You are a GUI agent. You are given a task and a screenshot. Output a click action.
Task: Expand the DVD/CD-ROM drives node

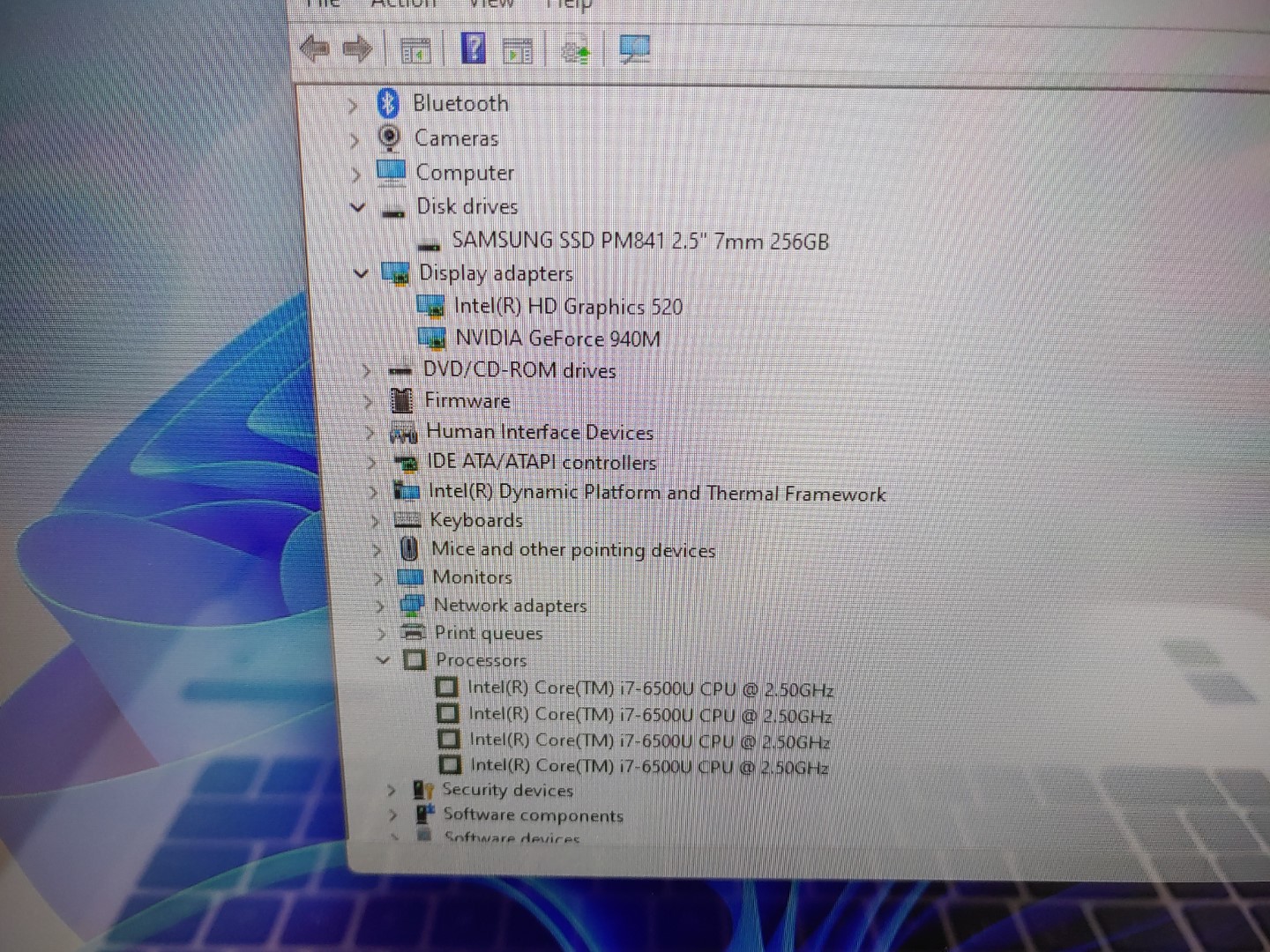(x=366, y=372)
